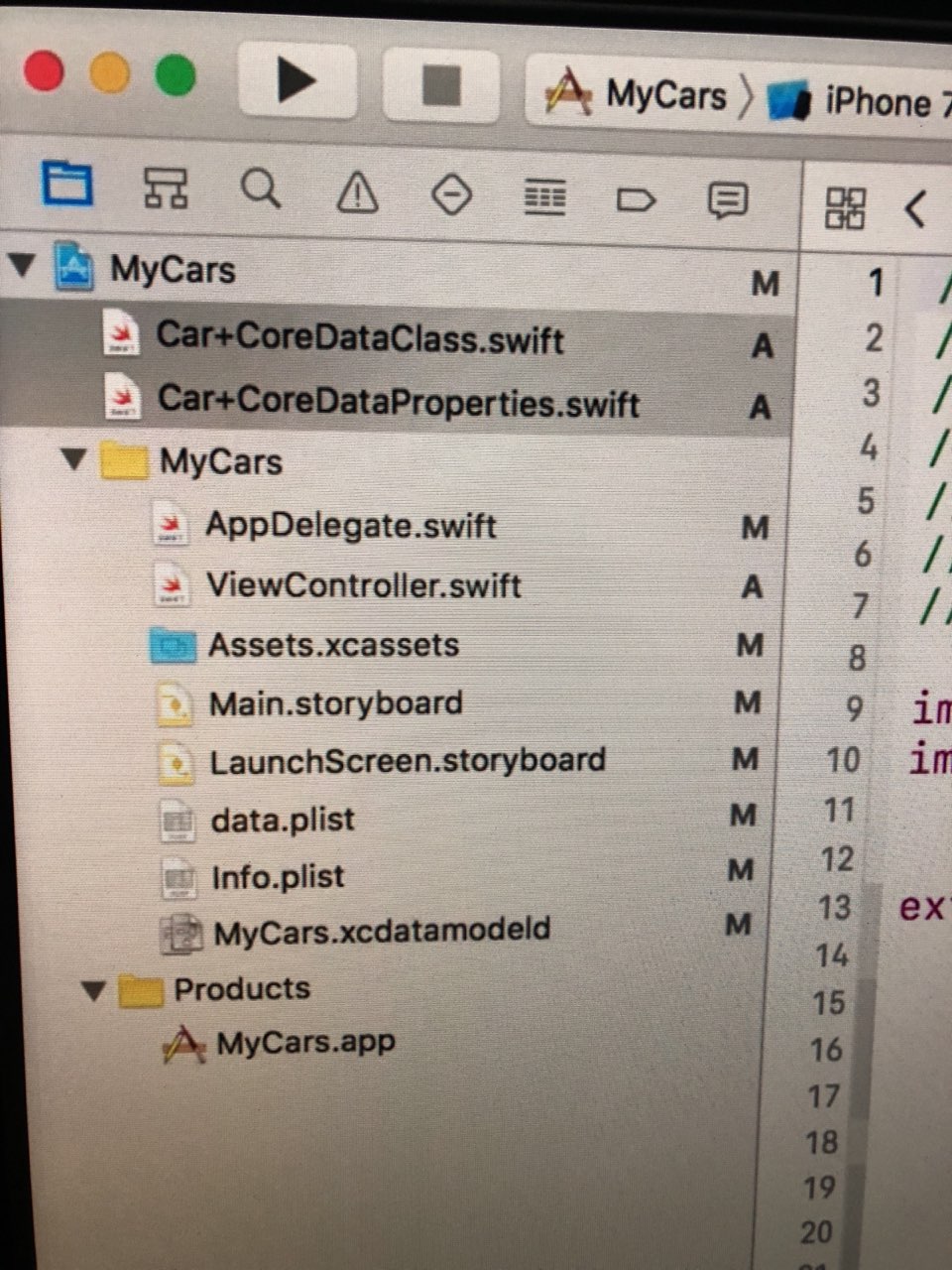Open Assets.xcassets catalog

[333, 645]
